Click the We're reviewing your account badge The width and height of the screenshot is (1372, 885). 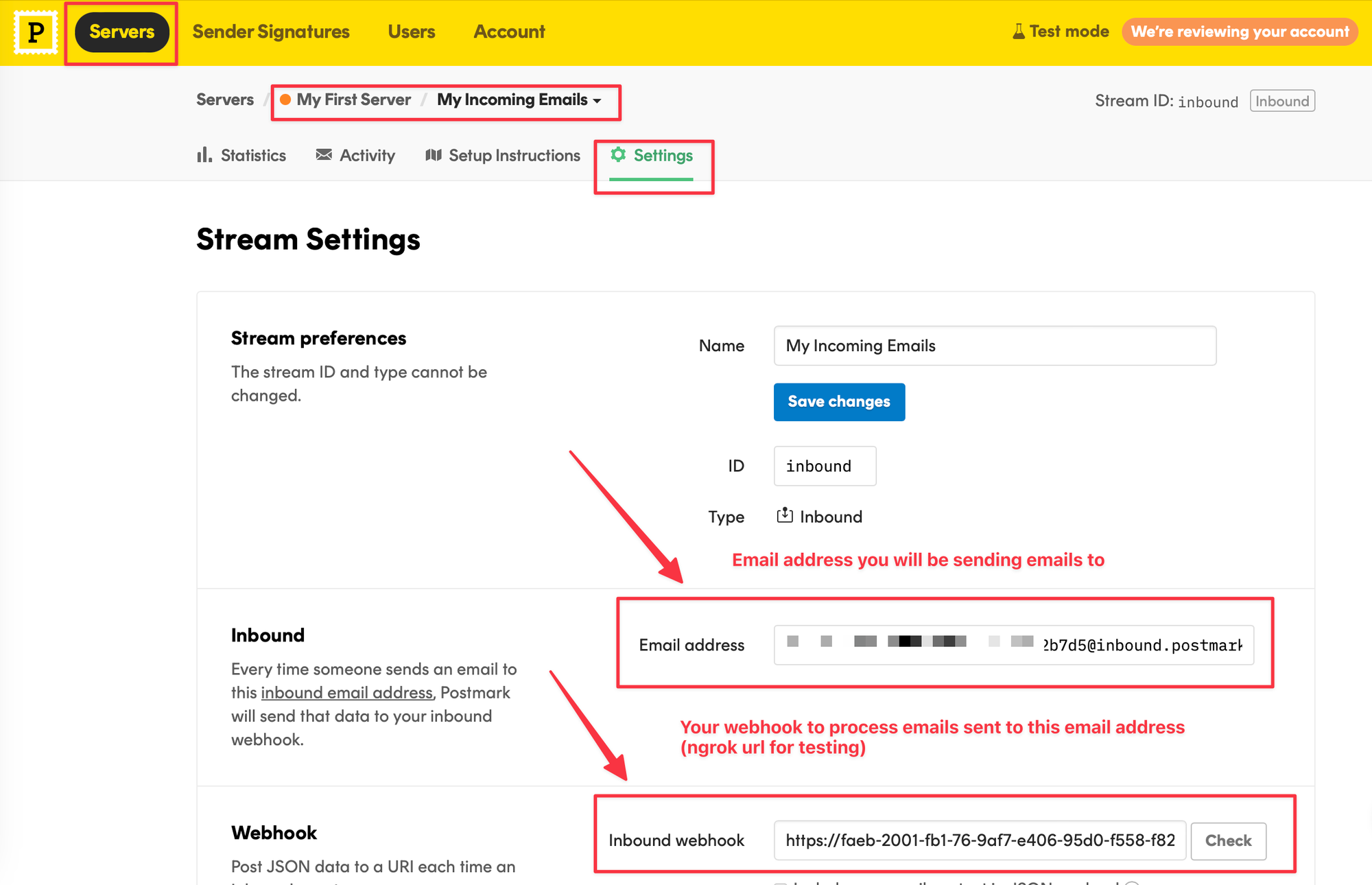1240,32
